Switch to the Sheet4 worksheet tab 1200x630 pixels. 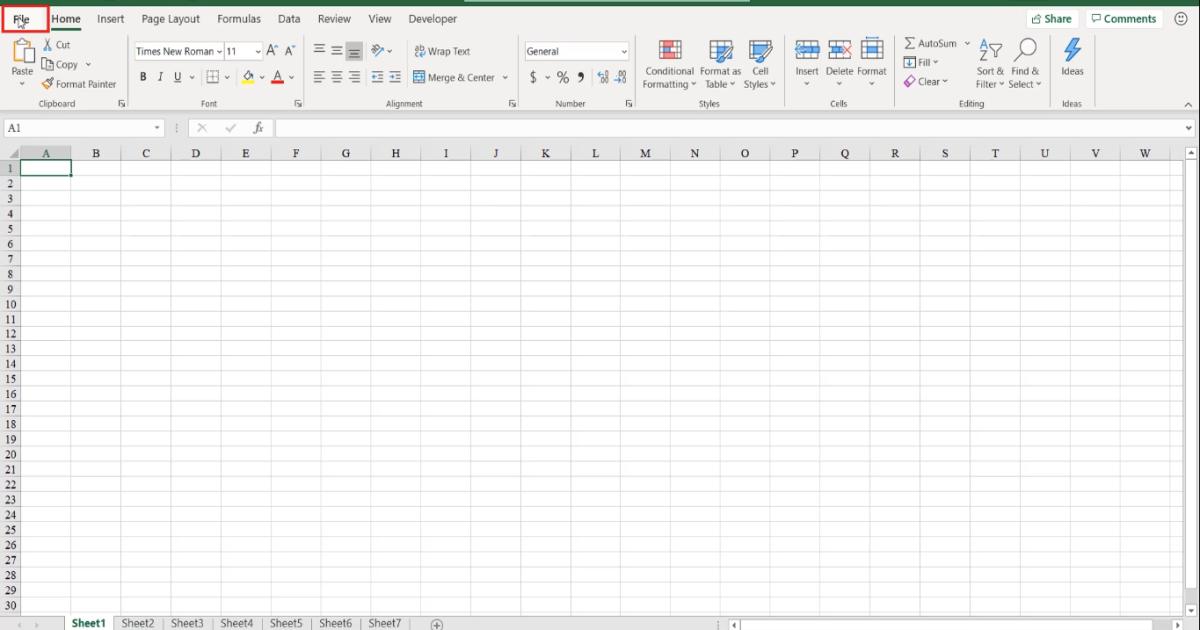coord(236,622)
